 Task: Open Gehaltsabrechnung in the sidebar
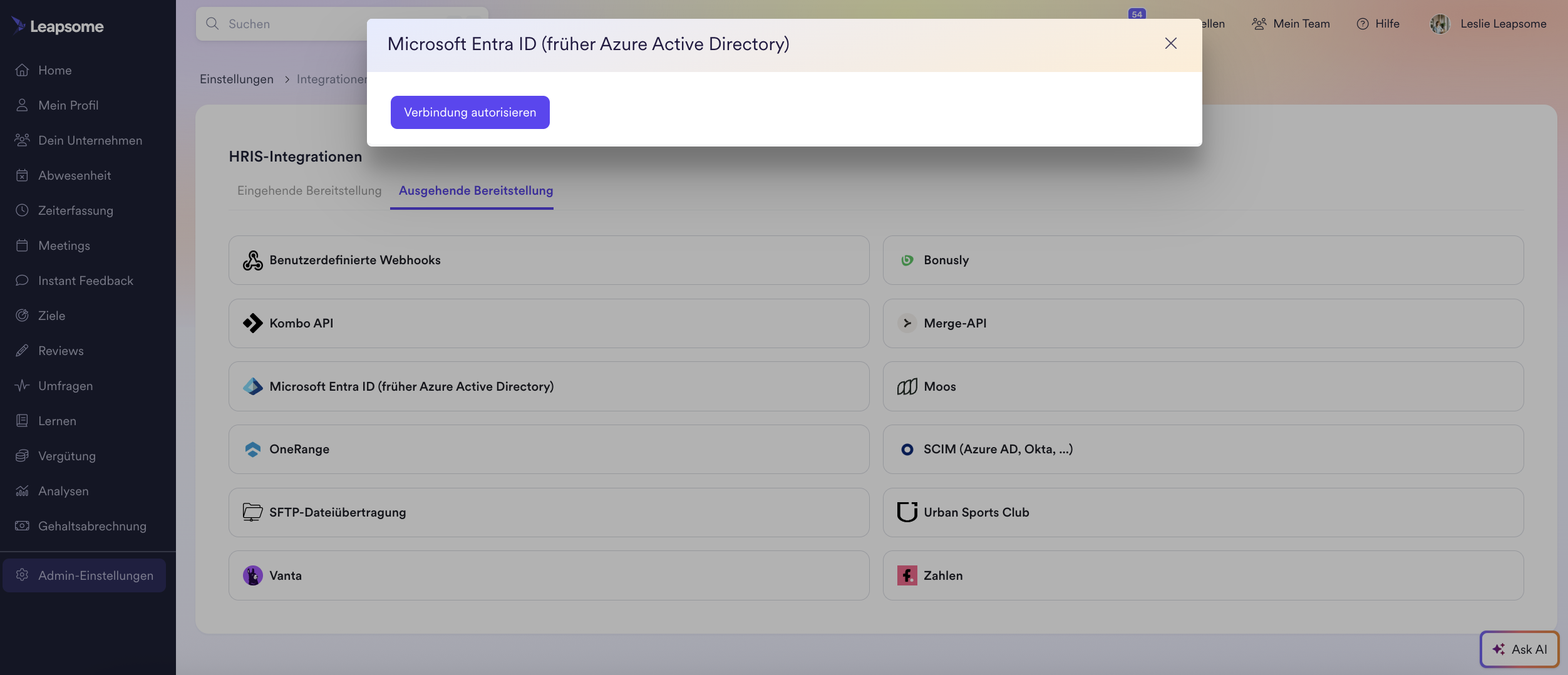pyautogui.click(x=92, y=526)
